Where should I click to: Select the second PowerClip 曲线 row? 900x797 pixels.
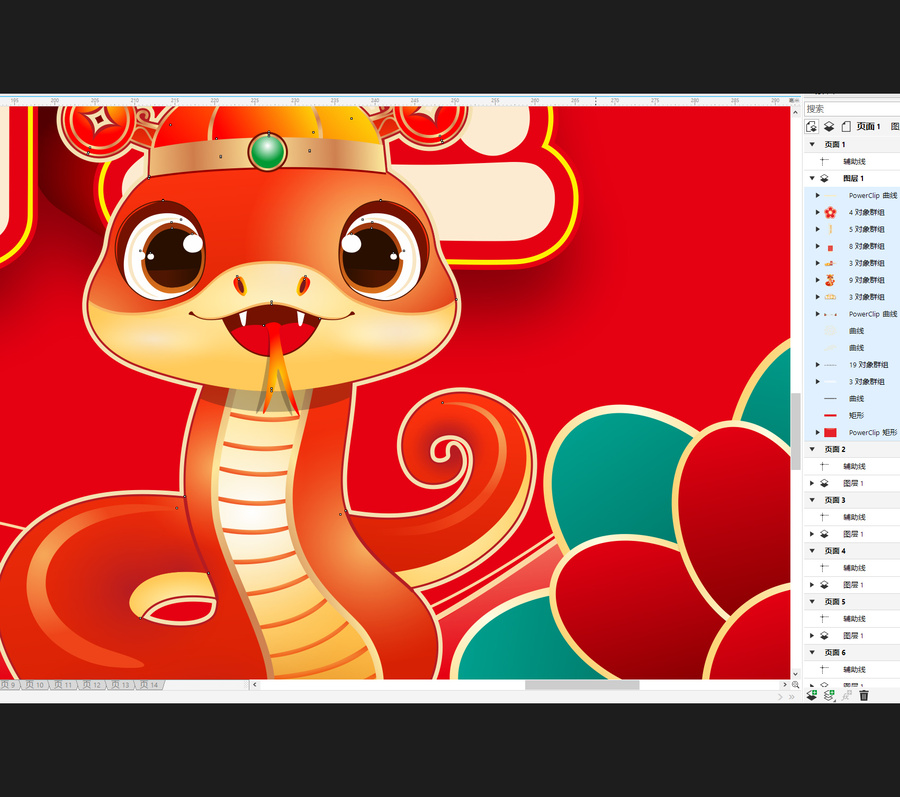pos(852,314)
